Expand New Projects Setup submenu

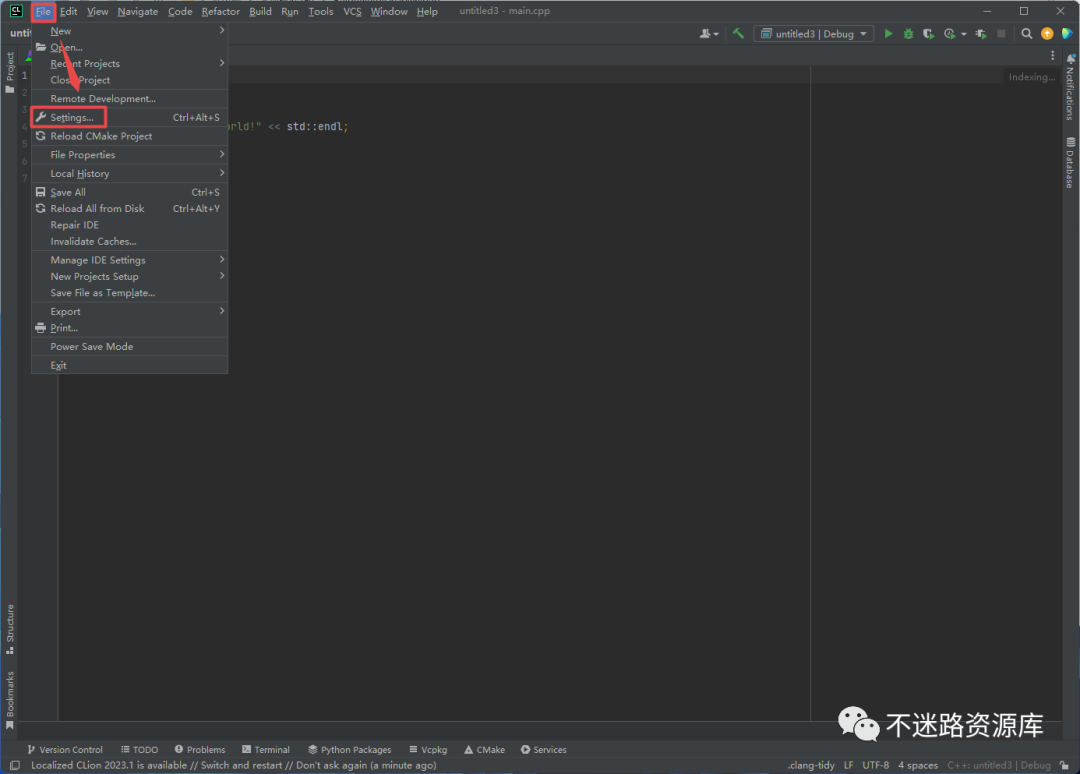129,276
